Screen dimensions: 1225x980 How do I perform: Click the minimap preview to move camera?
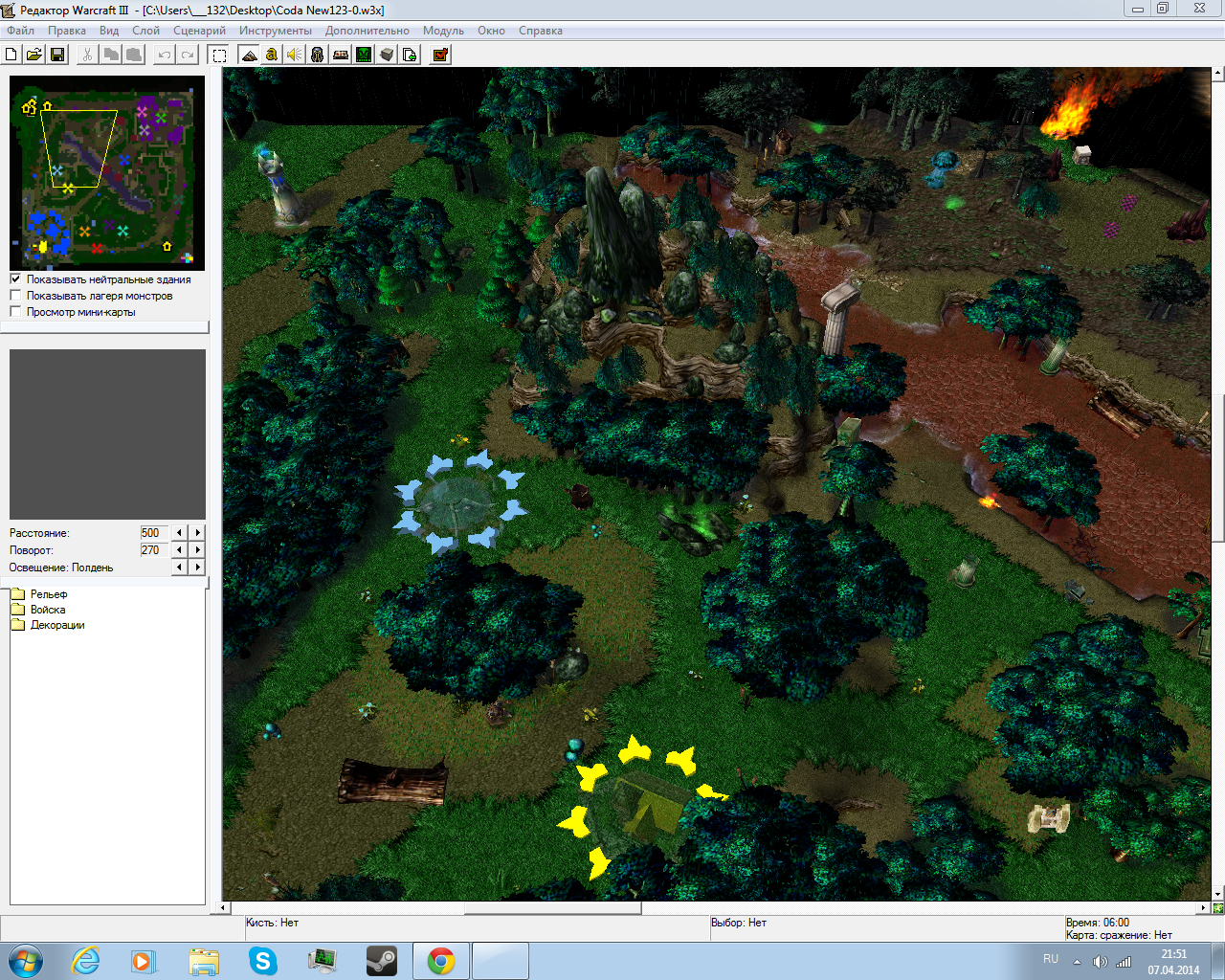(x=107, y=173)
